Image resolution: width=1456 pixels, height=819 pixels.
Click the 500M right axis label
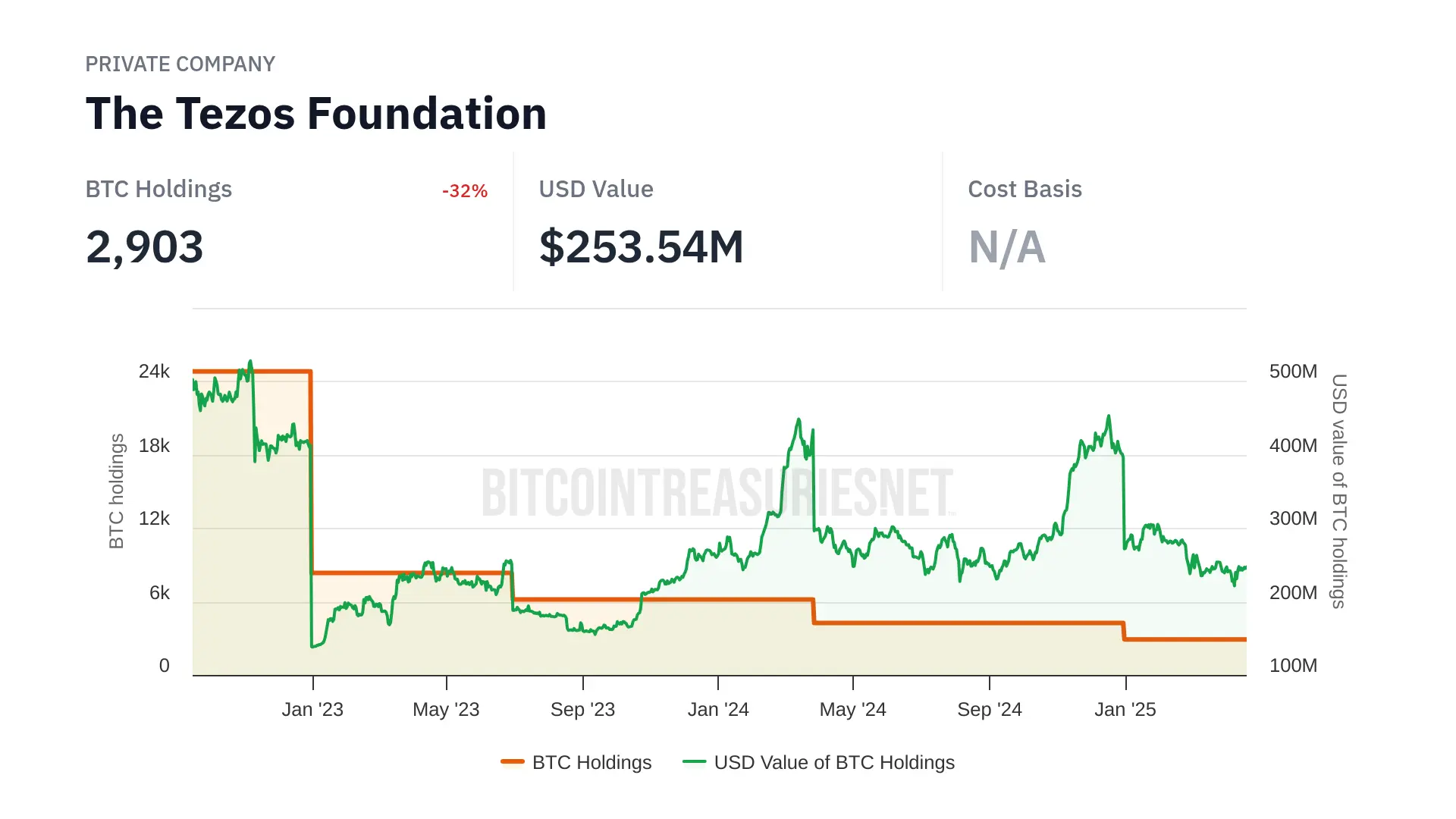[1293, 372]
